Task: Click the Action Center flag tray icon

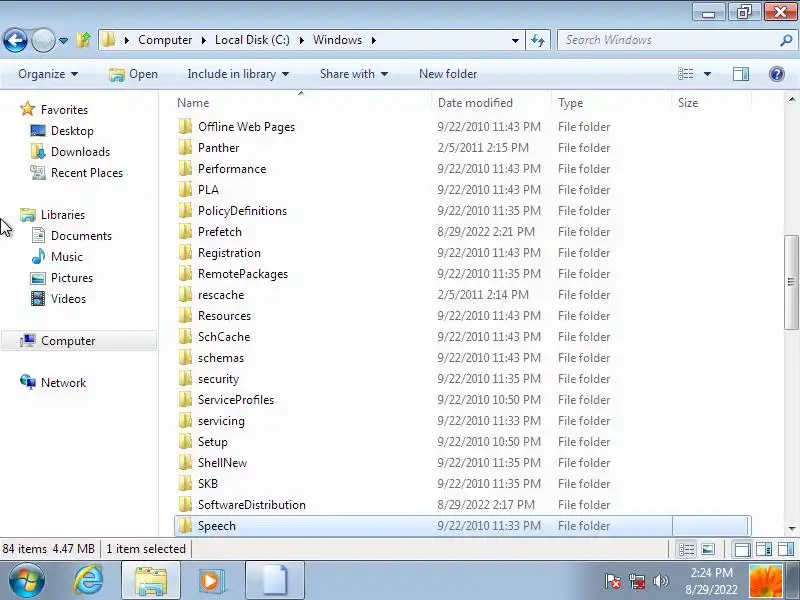Action: tap(613, 581)
